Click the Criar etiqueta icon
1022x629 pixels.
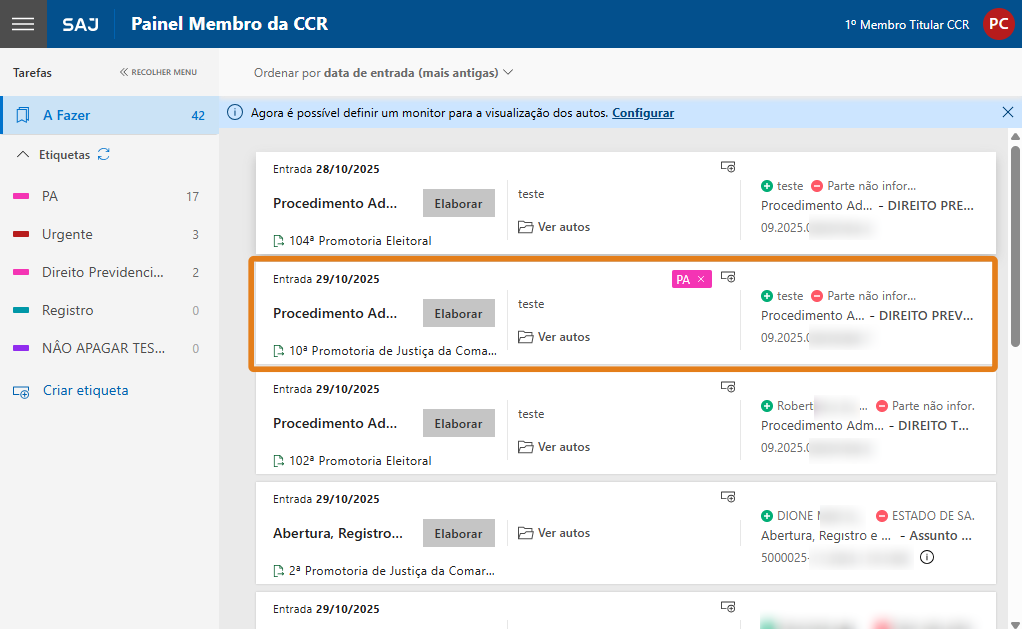point(21,391)
